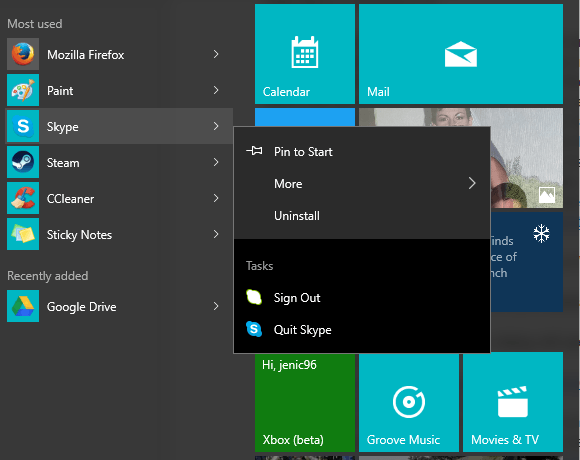Open Sticky Notes icon
This screenshot has height=460, width=580.
(23, 234)
